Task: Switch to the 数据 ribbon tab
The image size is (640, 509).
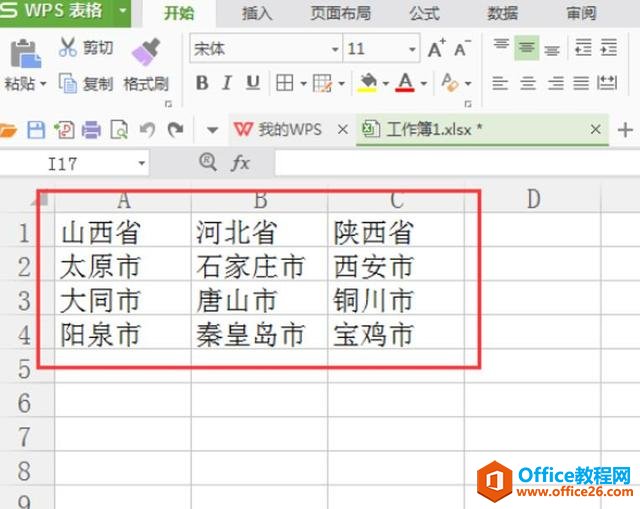Action: [502, 13]
